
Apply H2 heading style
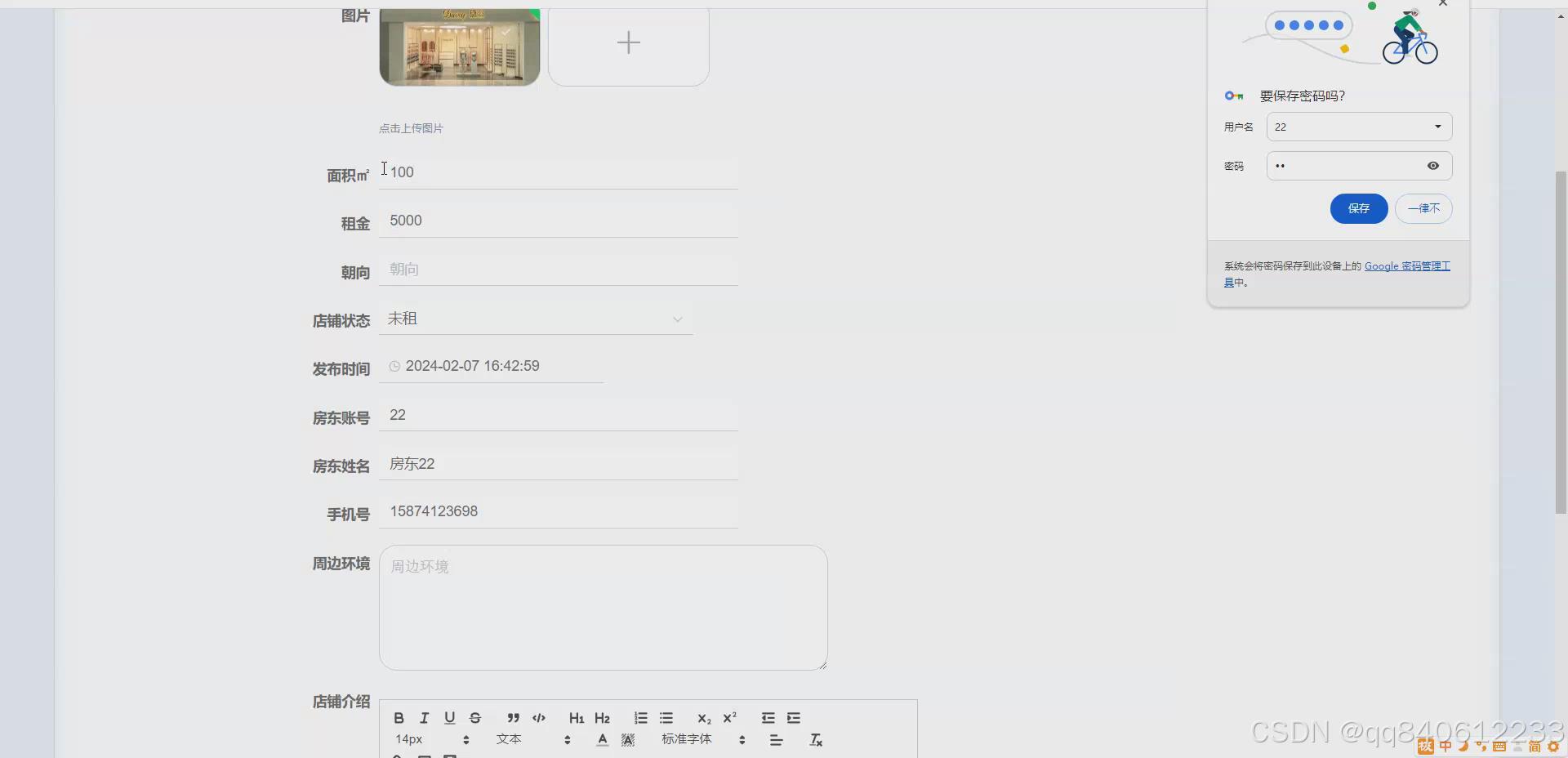(602, 718)
